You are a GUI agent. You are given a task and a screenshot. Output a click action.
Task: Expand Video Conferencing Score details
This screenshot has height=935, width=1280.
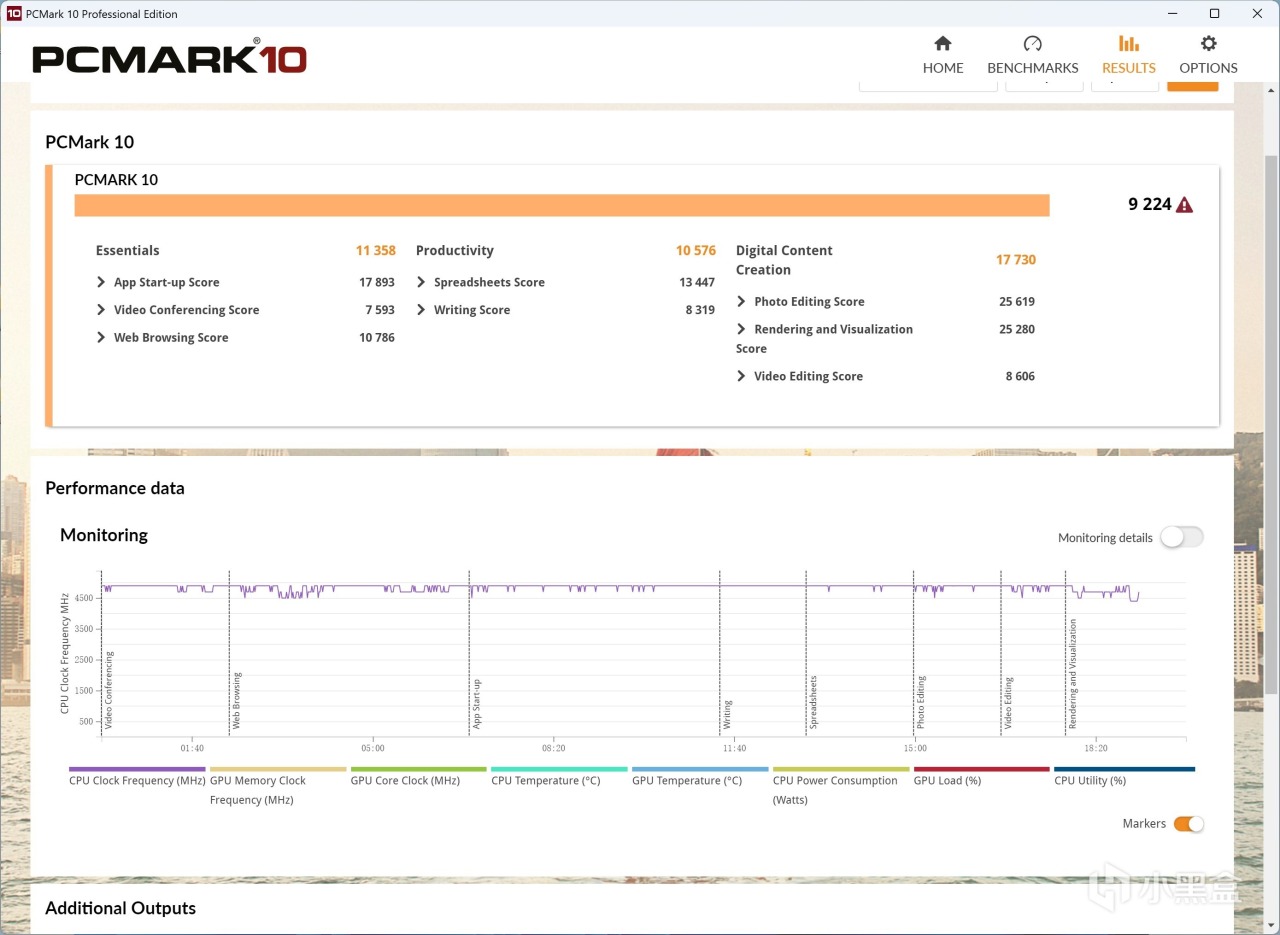click(x=101, y=310)
